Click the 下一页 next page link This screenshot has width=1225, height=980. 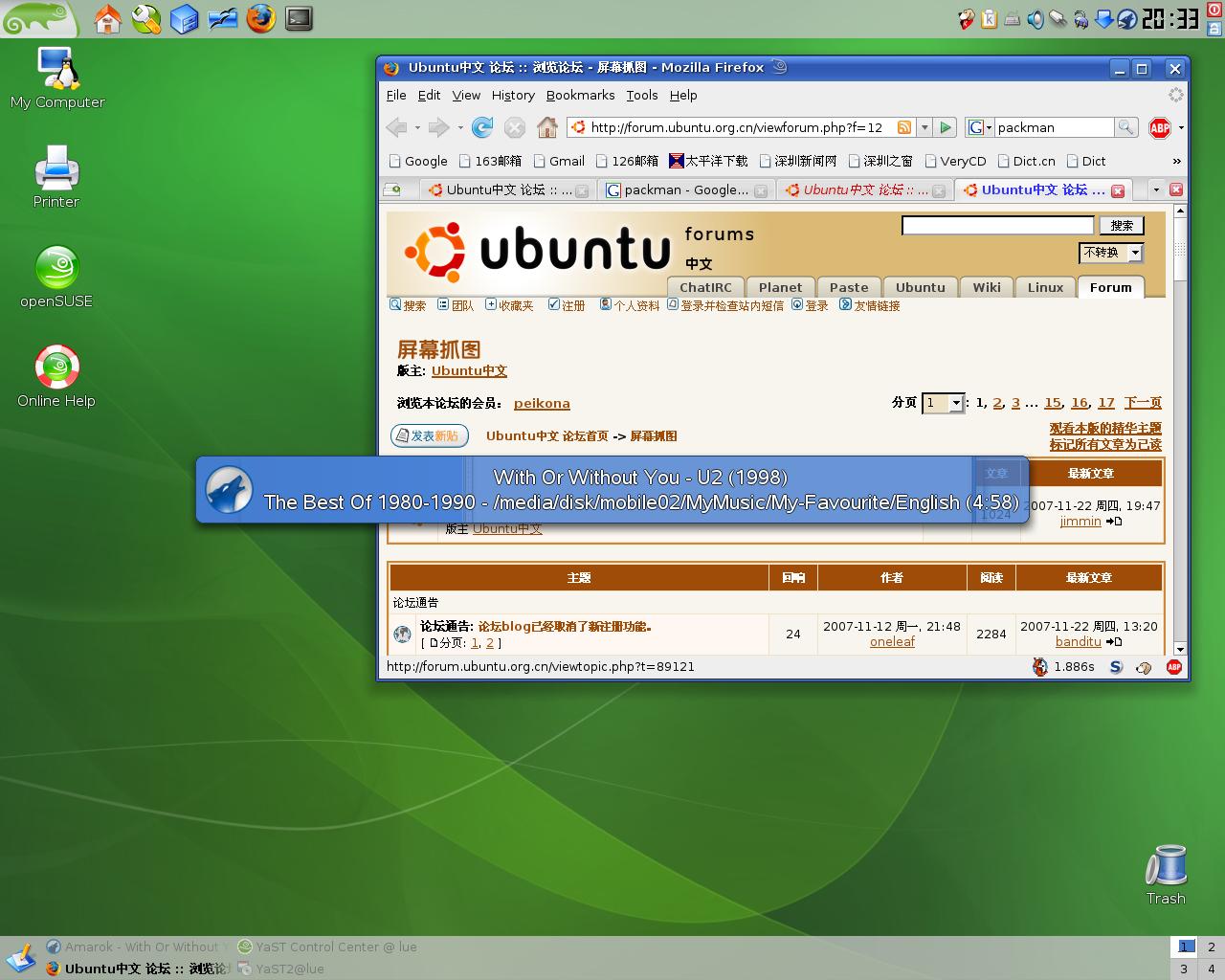[x=1143, y=403]
